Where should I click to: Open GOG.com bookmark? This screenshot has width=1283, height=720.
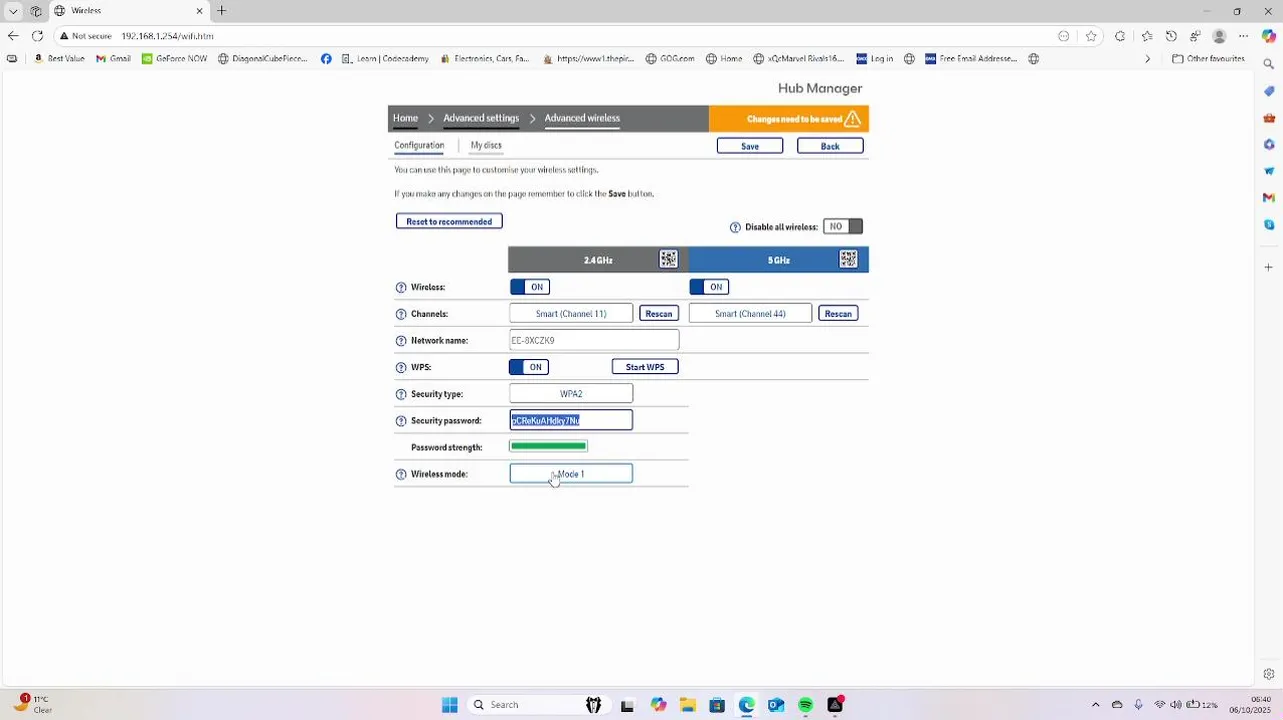click(x=670, y=59)
